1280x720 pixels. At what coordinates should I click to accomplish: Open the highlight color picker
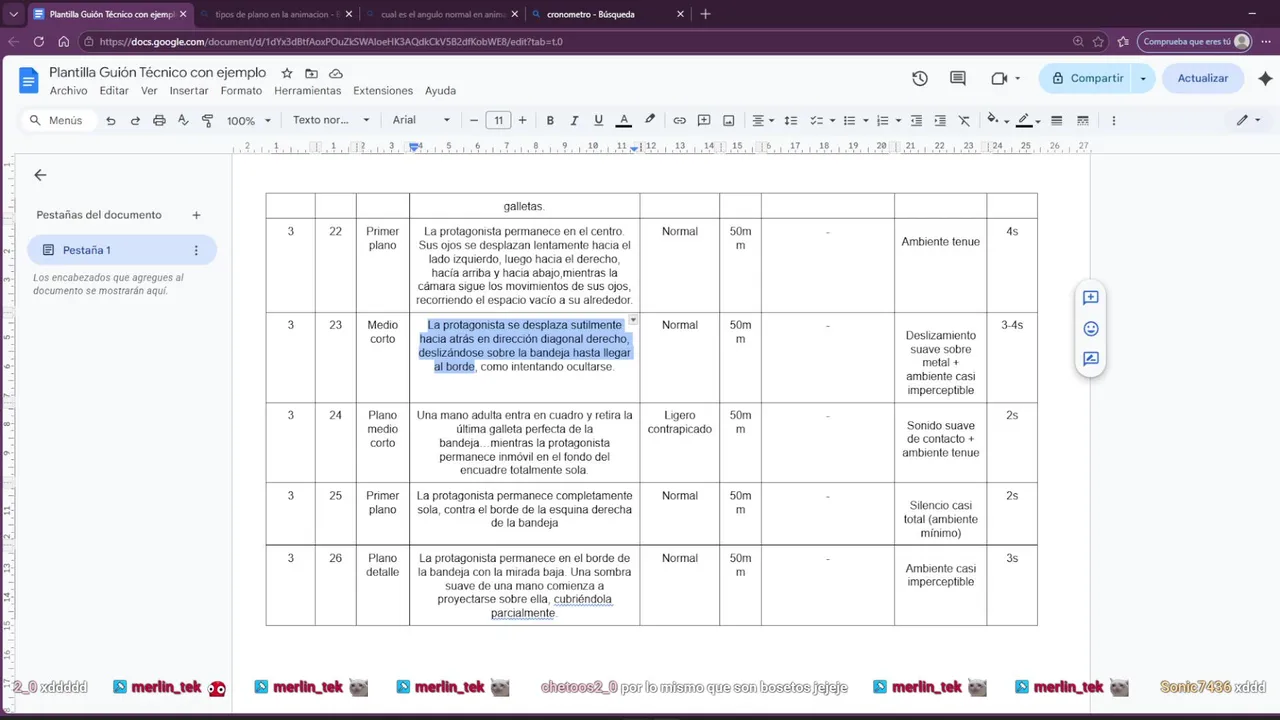pyautogui.click(x=650, y=120)
